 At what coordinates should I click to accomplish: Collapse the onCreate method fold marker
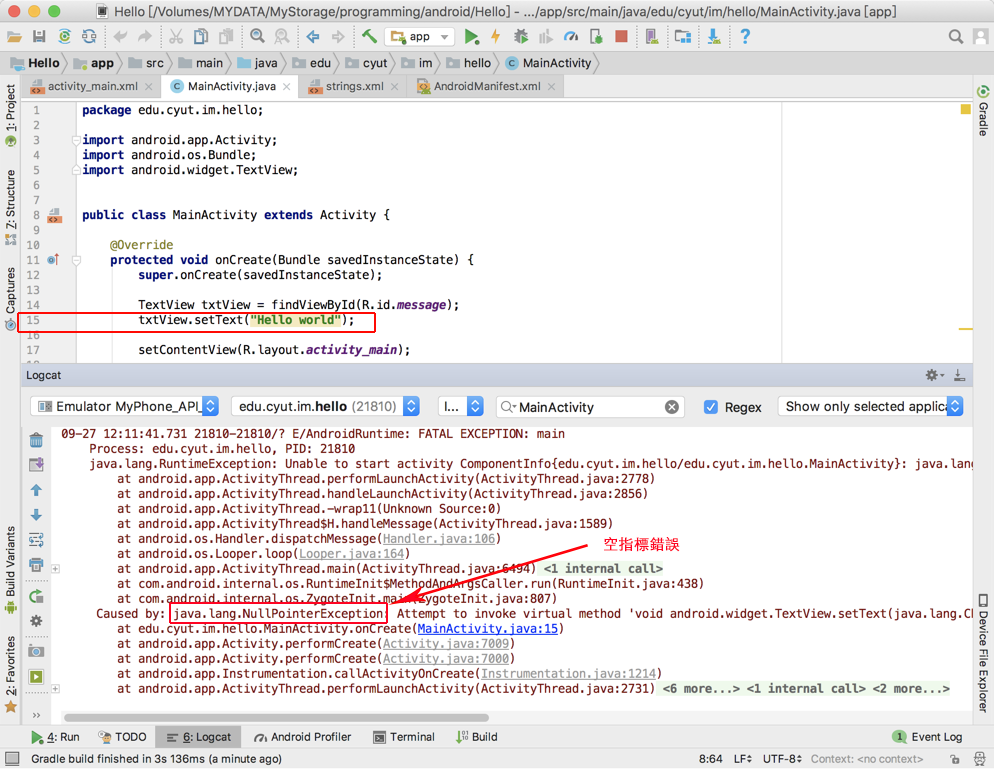point(76,260)
